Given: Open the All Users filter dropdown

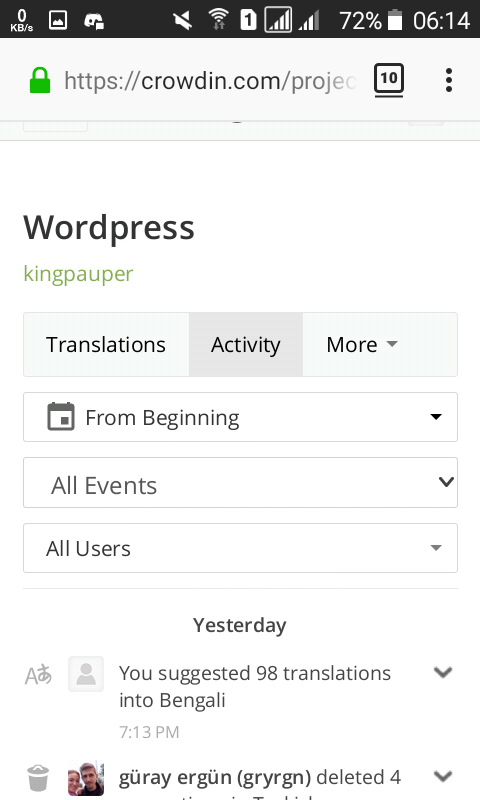Looking at the screenshot, I should (x=240, y=548).
